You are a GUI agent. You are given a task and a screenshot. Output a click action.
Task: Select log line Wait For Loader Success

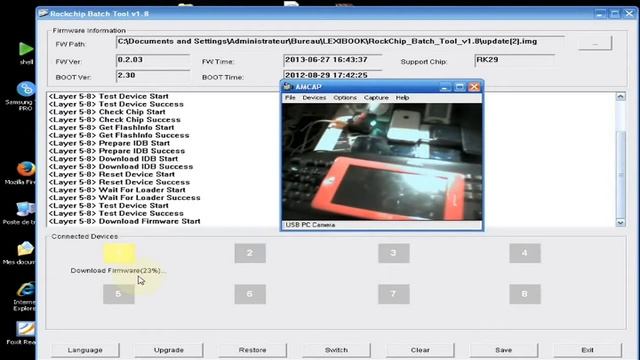click(x=124, y=198)
